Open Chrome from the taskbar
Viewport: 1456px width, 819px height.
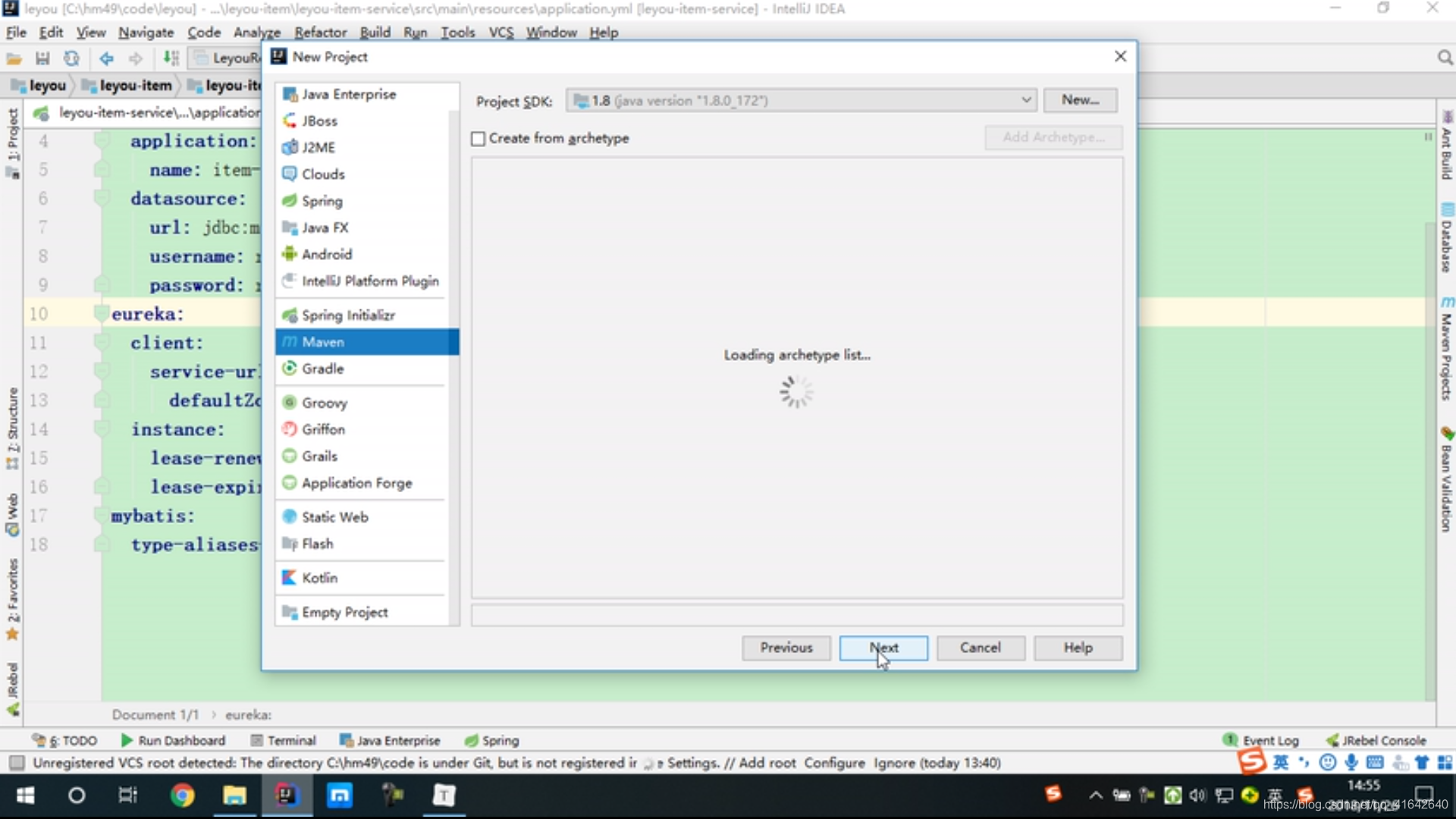coord(182,795)
